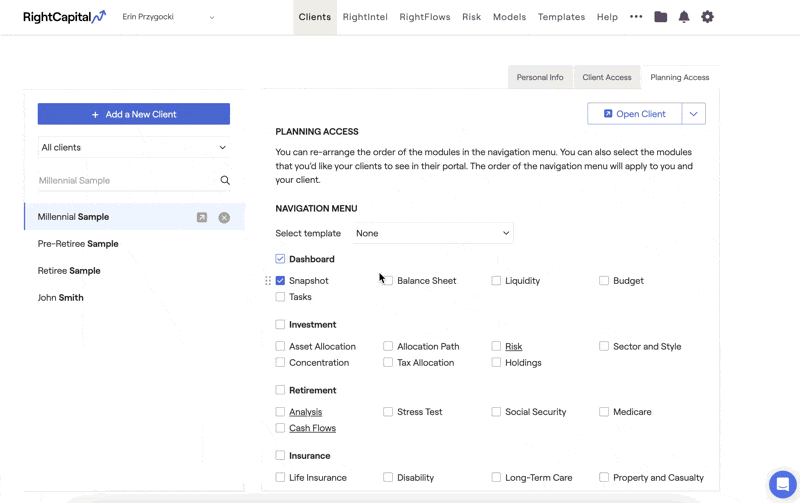The height and width of the screenshot is (503, 800).
Task: Select Retiree Sample client
Action: tap(69, 271)
